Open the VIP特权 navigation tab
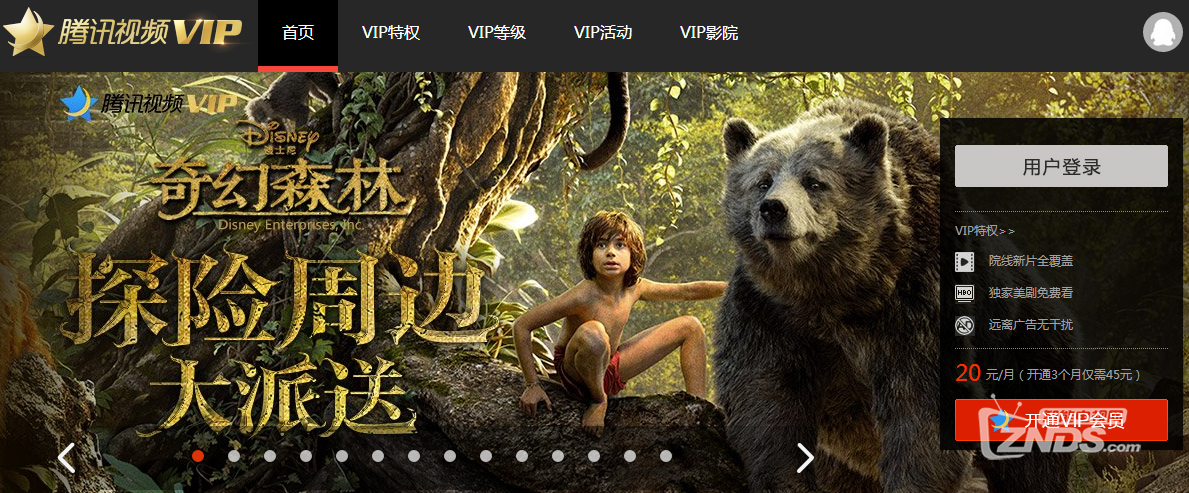The height and width of the screenshot is (493, 1189). 391,33
